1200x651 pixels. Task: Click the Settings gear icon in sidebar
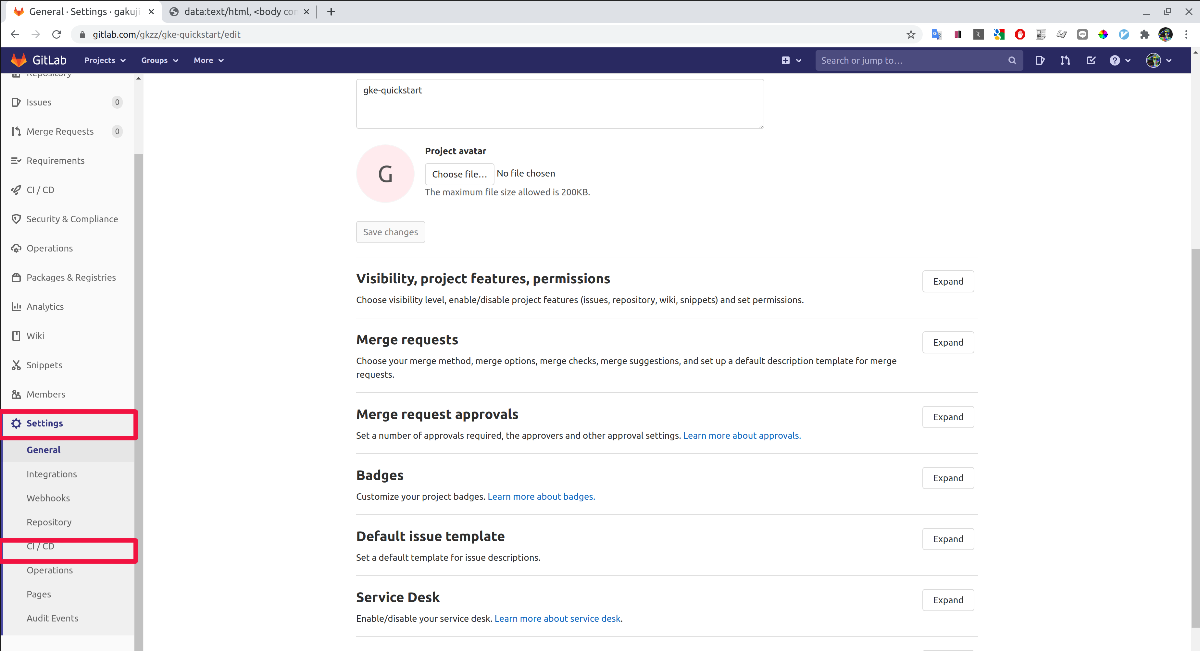[x=16, y=423]
